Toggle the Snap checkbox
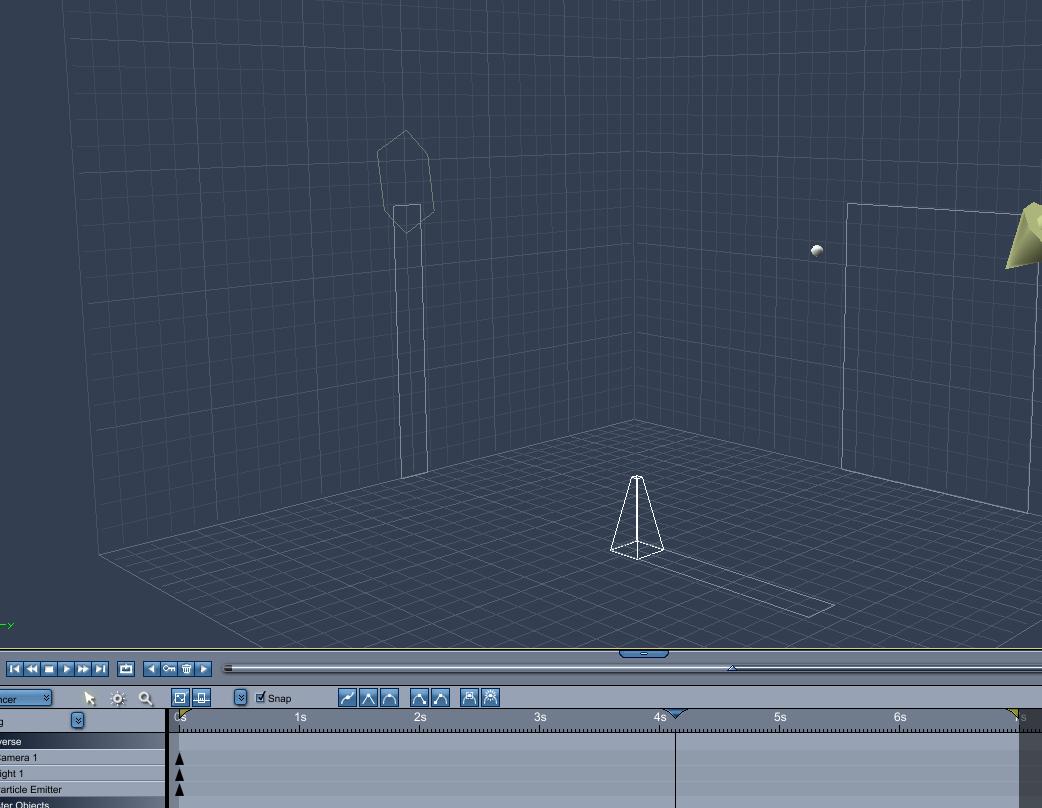 point(261,698)
